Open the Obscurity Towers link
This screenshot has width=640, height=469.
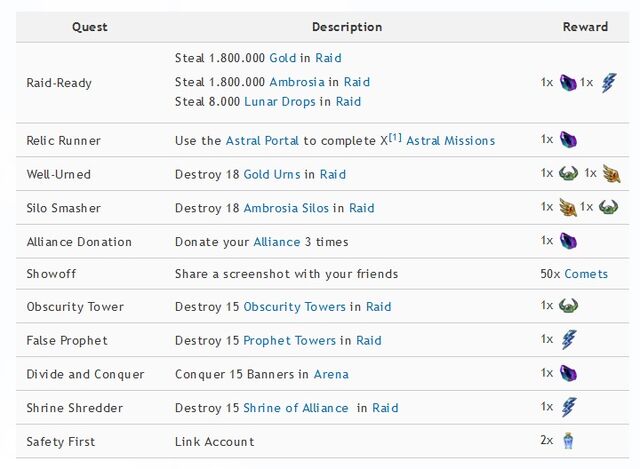coord(294,307)
